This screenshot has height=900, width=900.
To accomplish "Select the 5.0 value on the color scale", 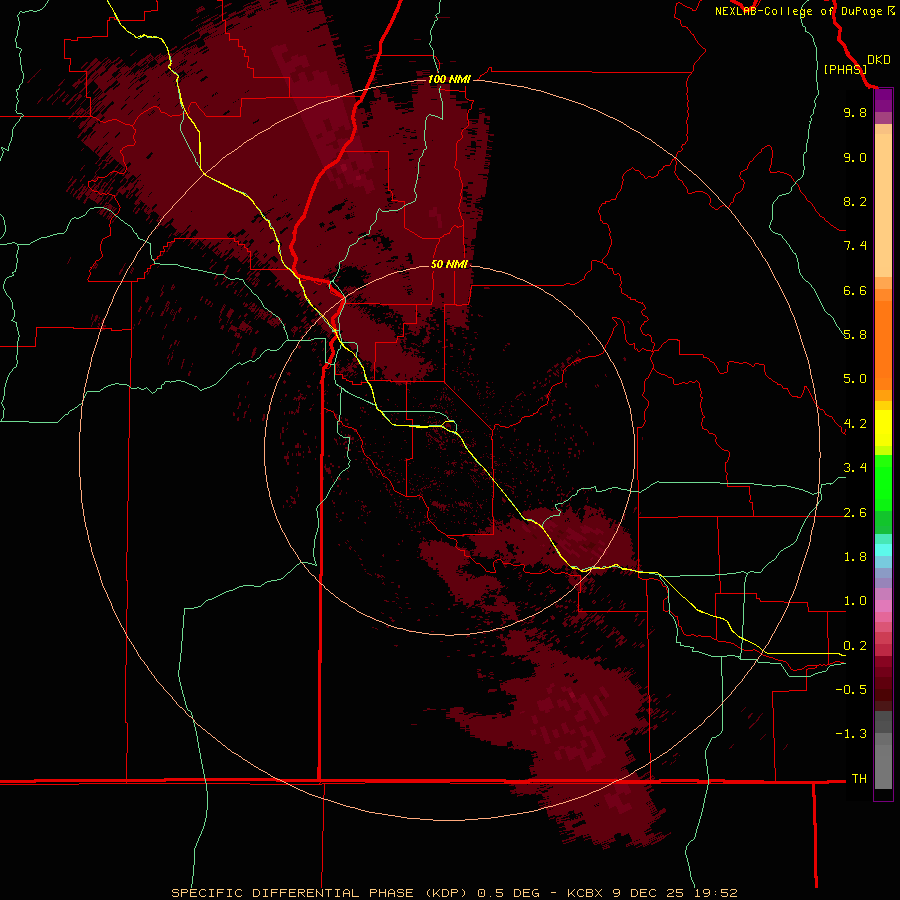I will coord(855,379).
